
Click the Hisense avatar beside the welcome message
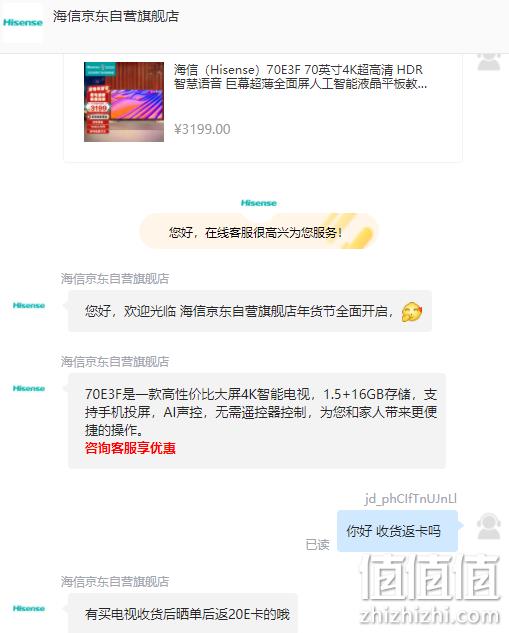(x=29, y=305)
